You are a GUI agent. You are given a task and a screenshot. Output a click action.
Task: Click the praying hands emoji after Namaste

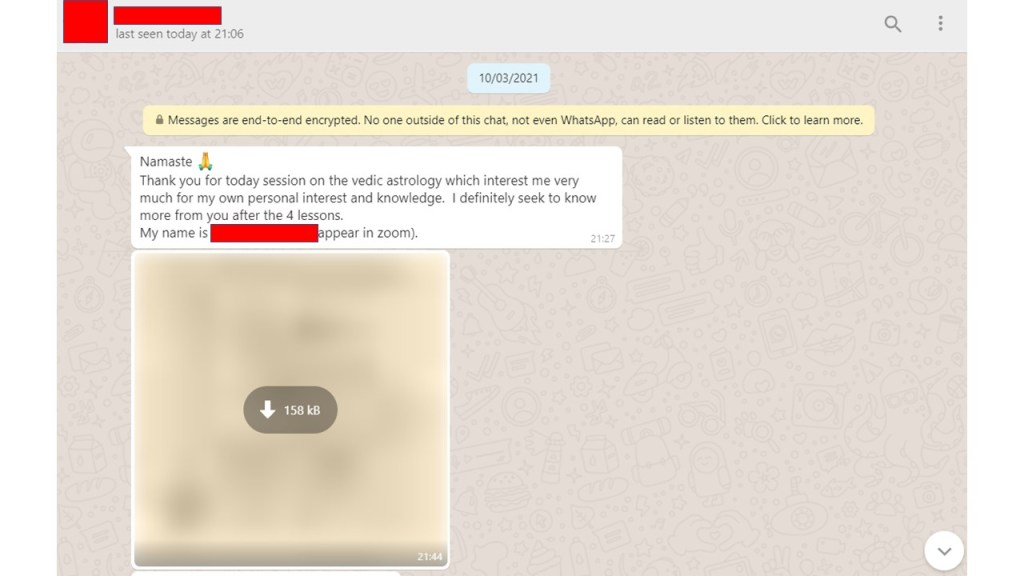tap(206, 161)
